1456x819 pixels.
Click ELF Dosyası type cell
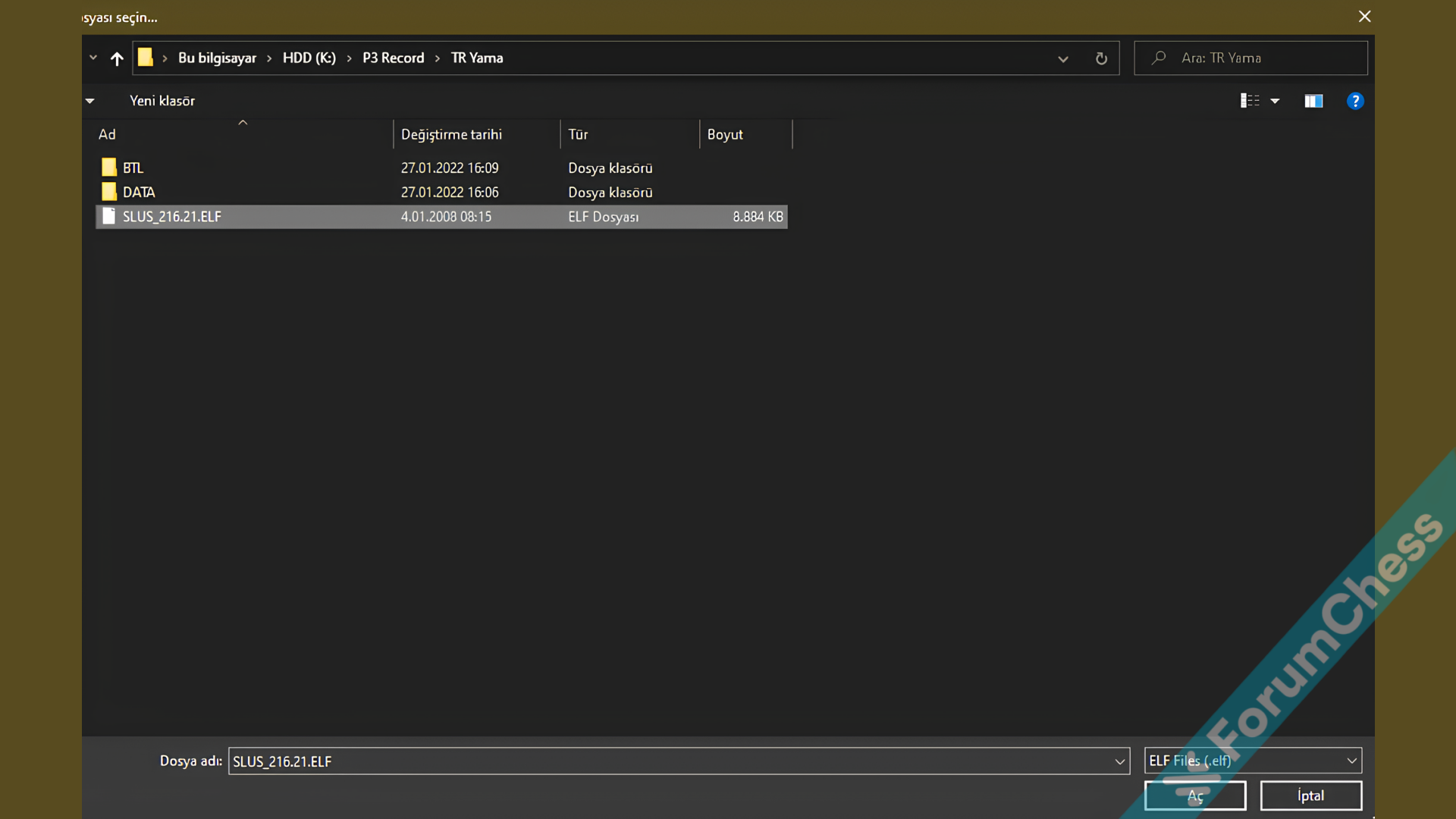click(604, 217)
